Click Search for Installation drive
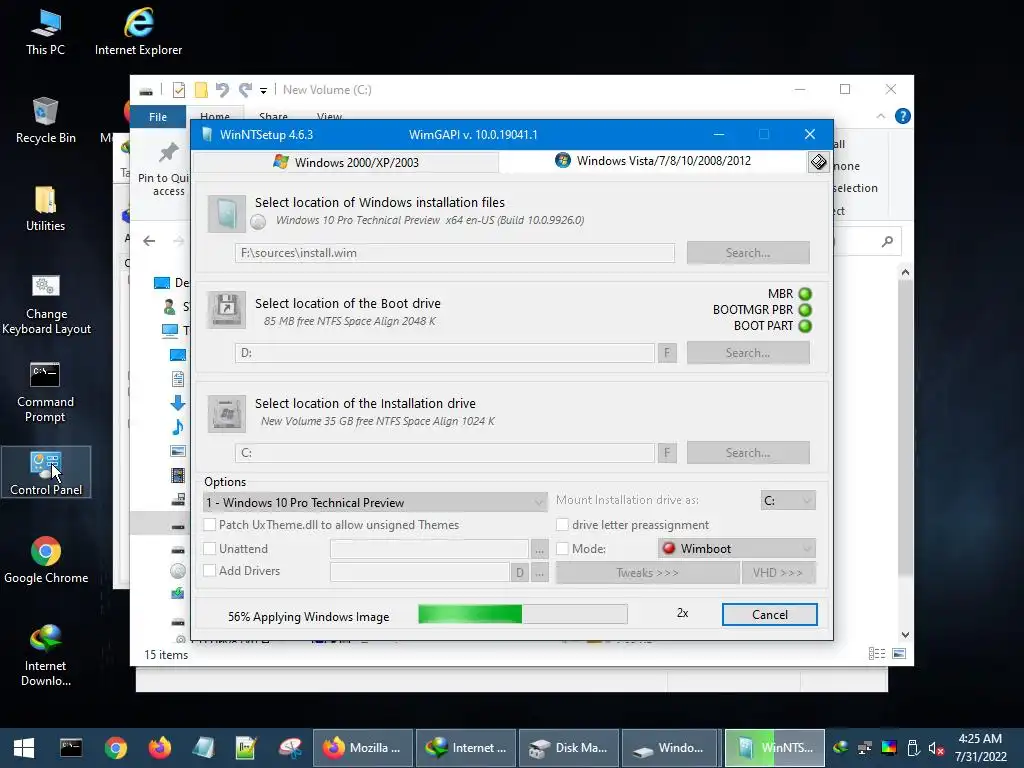Image resolution: width=1024 pixels, height=768 pixels. (748, 453)
